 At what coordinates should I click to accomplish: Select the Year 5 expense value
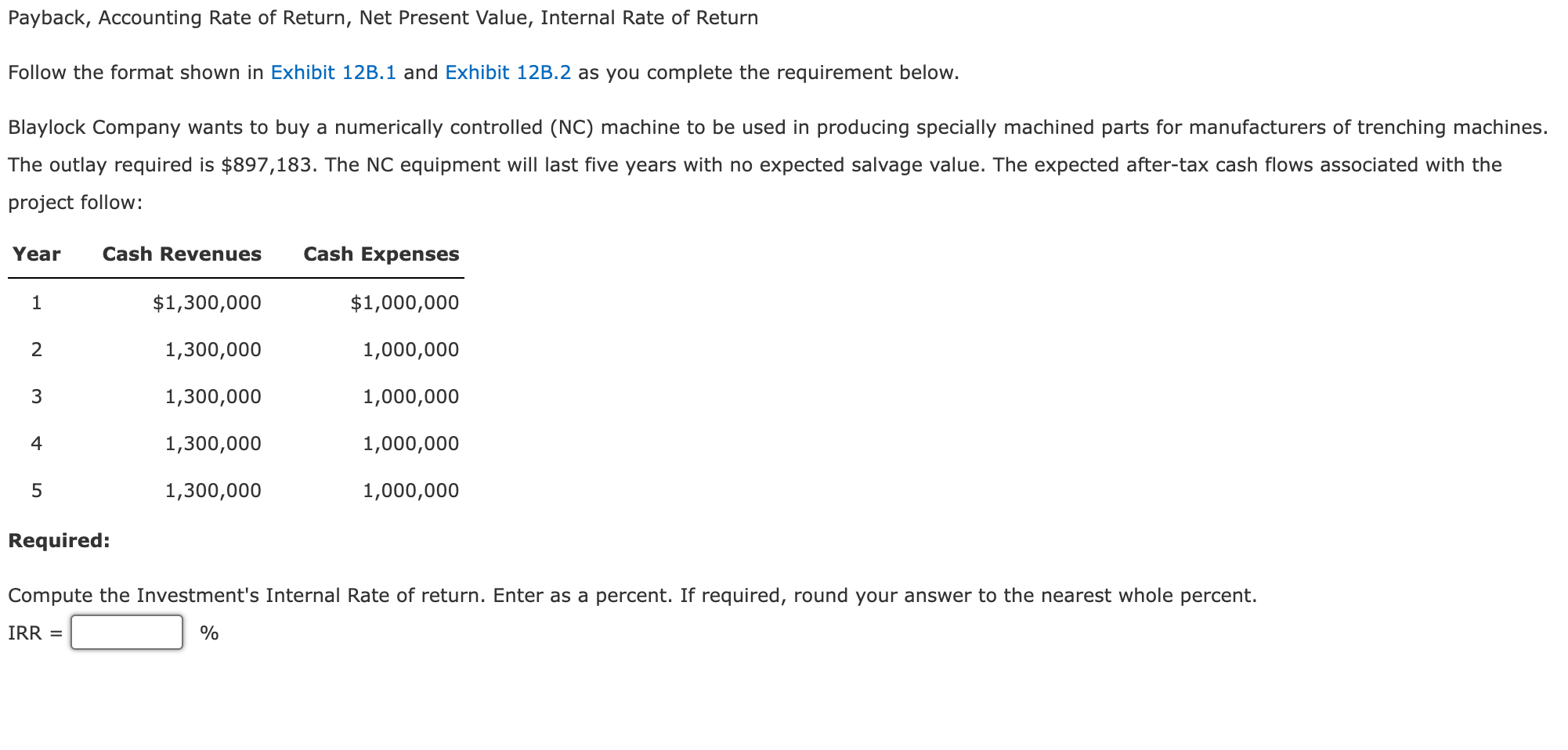pos(410,491)
